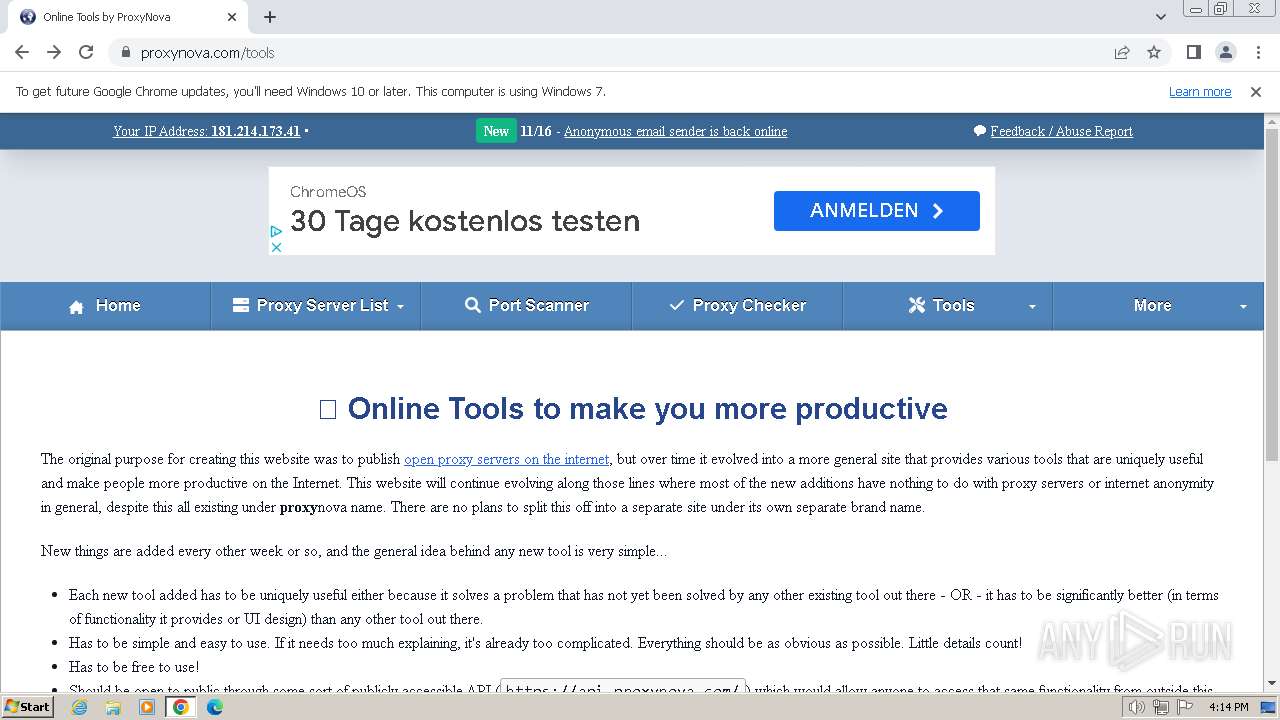Open the Port Scanner page

click(527, 306)
